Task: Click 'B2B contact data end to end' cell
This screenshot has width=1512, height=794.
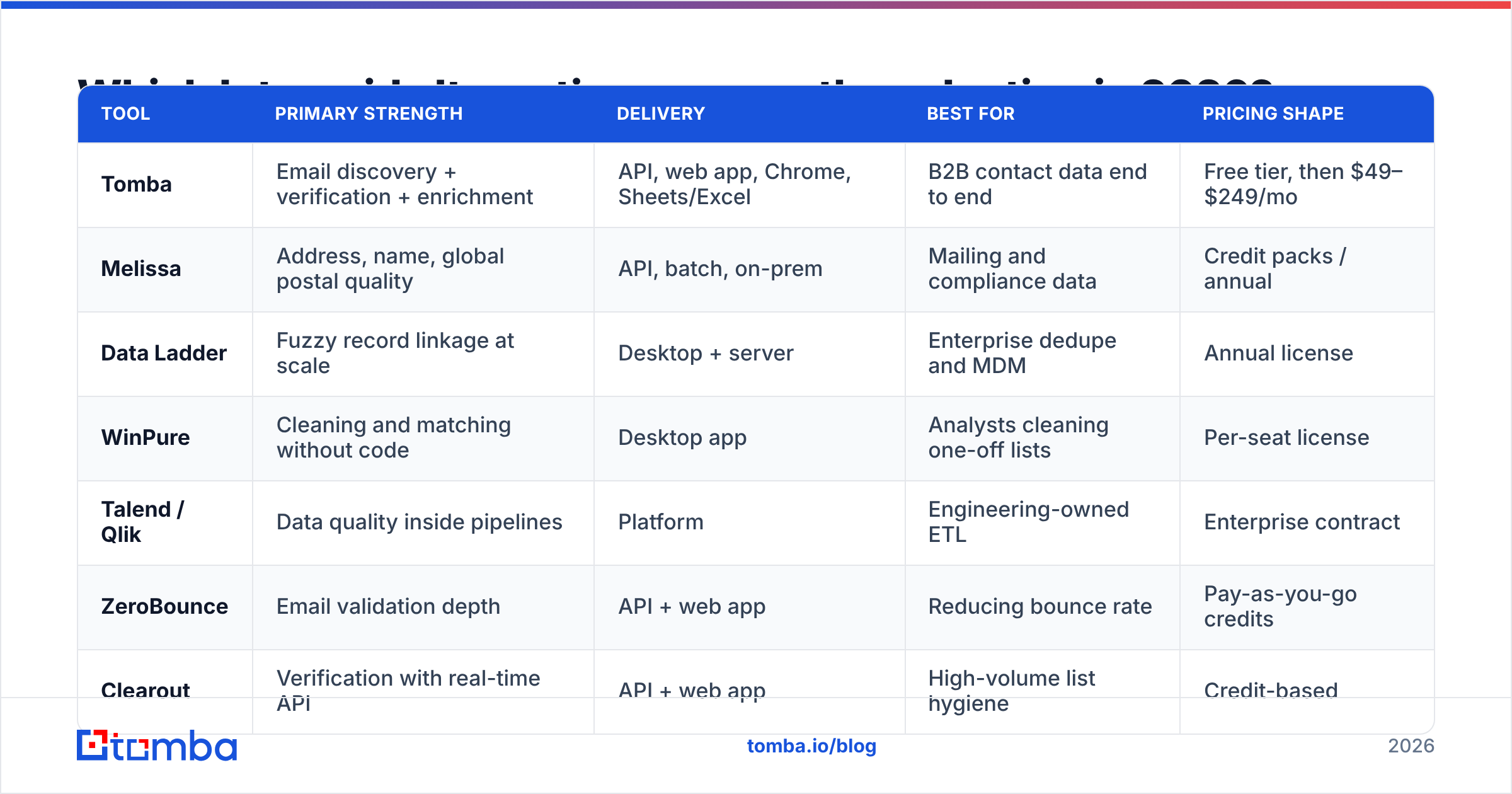Action: [x=1043, y=185]
